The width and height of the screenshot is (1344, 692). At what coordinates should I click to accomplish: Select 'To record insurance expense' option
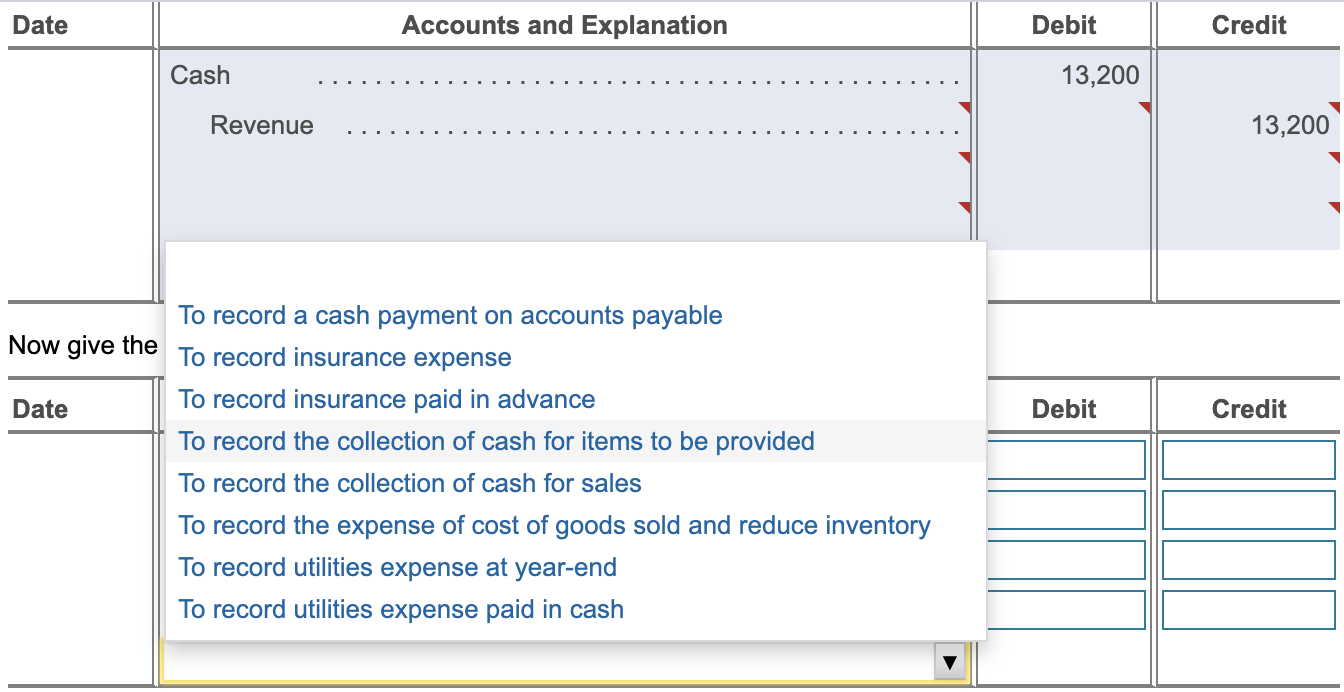(x=344, y=357)
